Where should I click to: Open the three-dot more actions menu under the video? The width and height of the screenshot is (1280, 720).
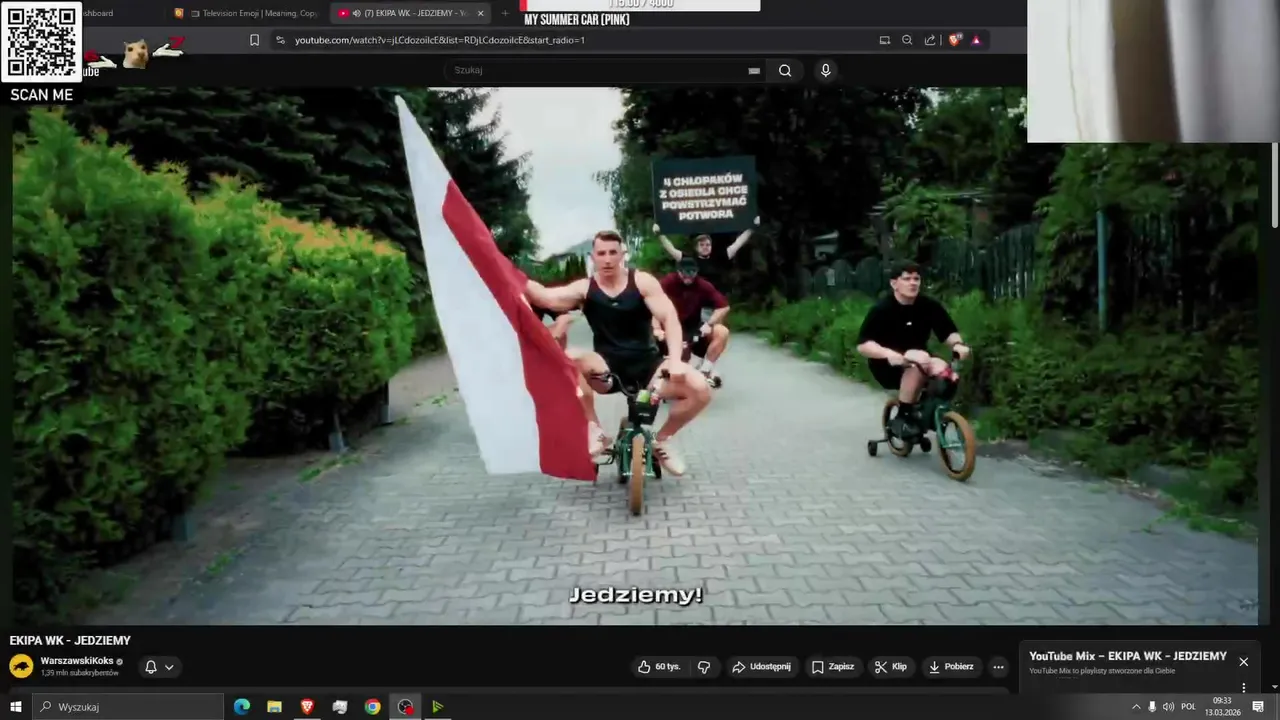tap(998, 667)
